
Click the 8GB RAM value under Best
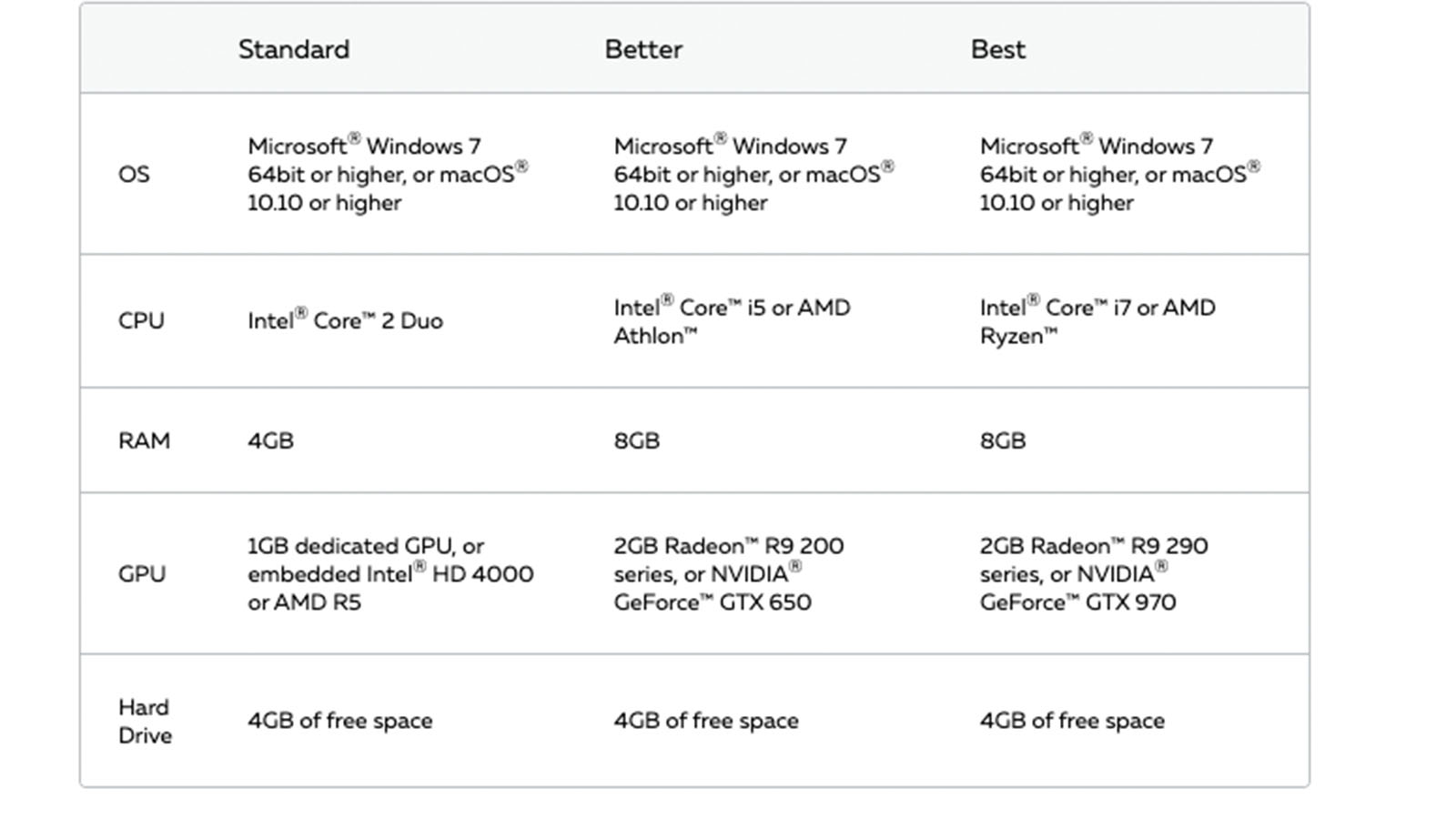point(1002,440)
